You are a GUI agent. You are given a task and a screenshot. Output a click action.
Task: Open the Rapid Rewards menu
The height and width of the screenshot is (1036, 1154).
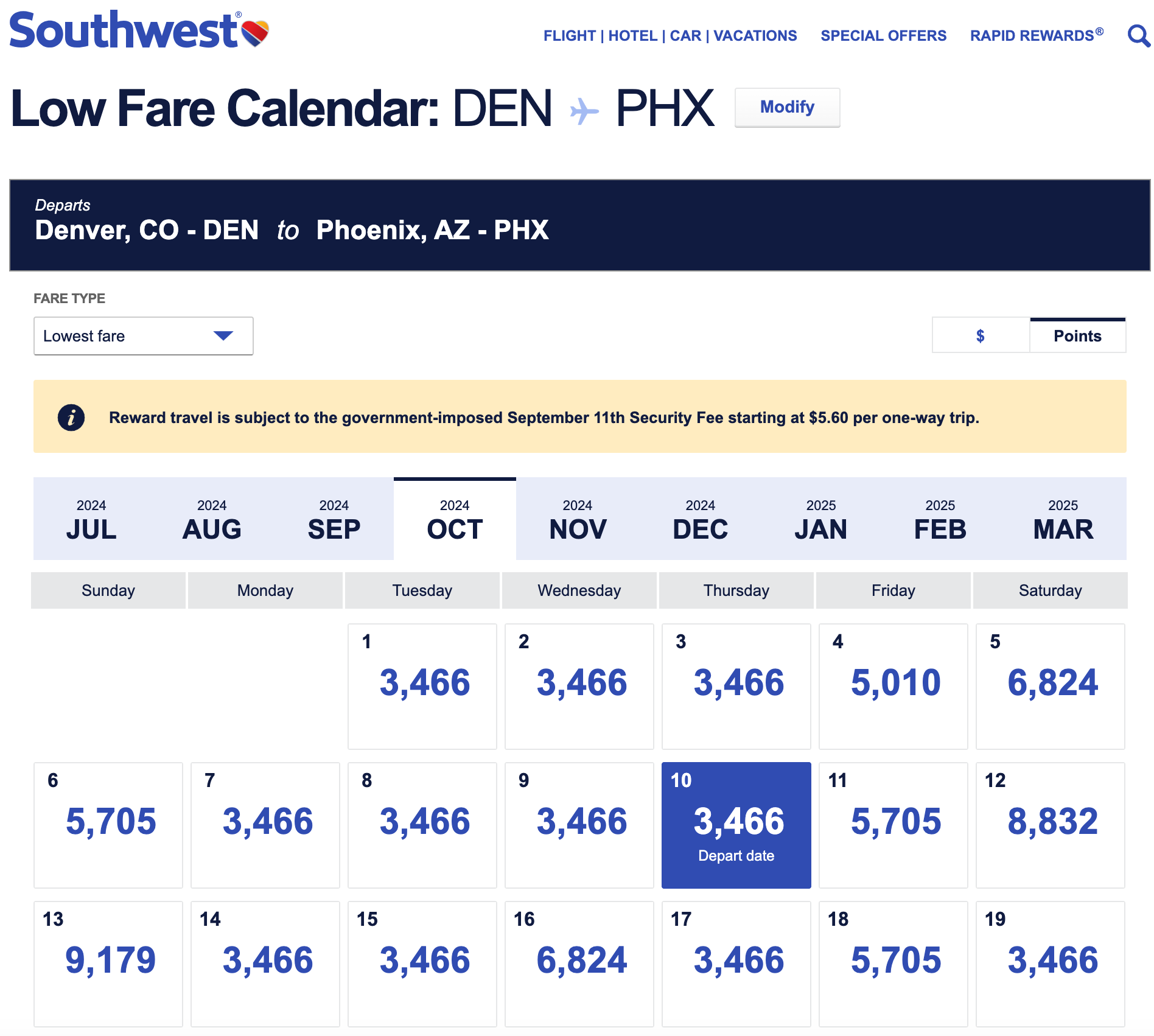[1036, 36]
